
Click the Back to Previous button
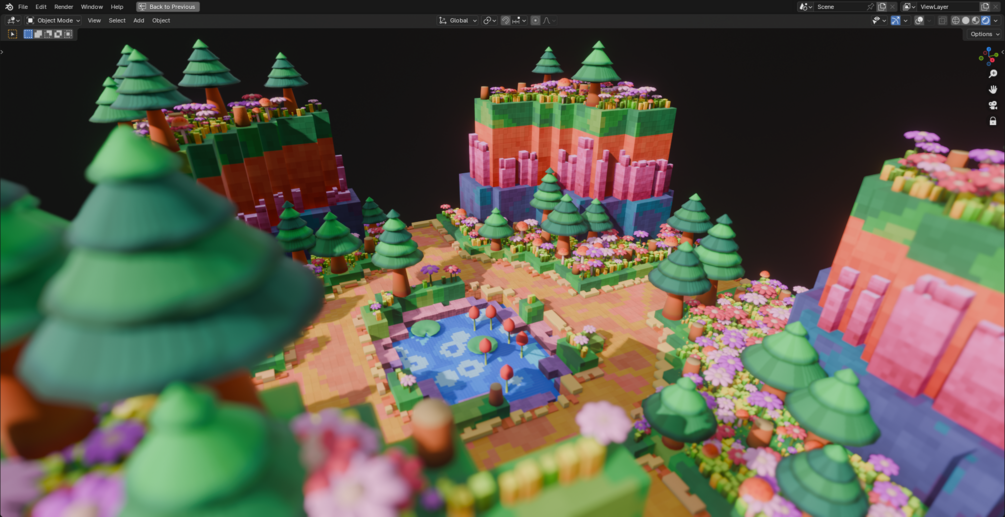(x=168, y=6)
